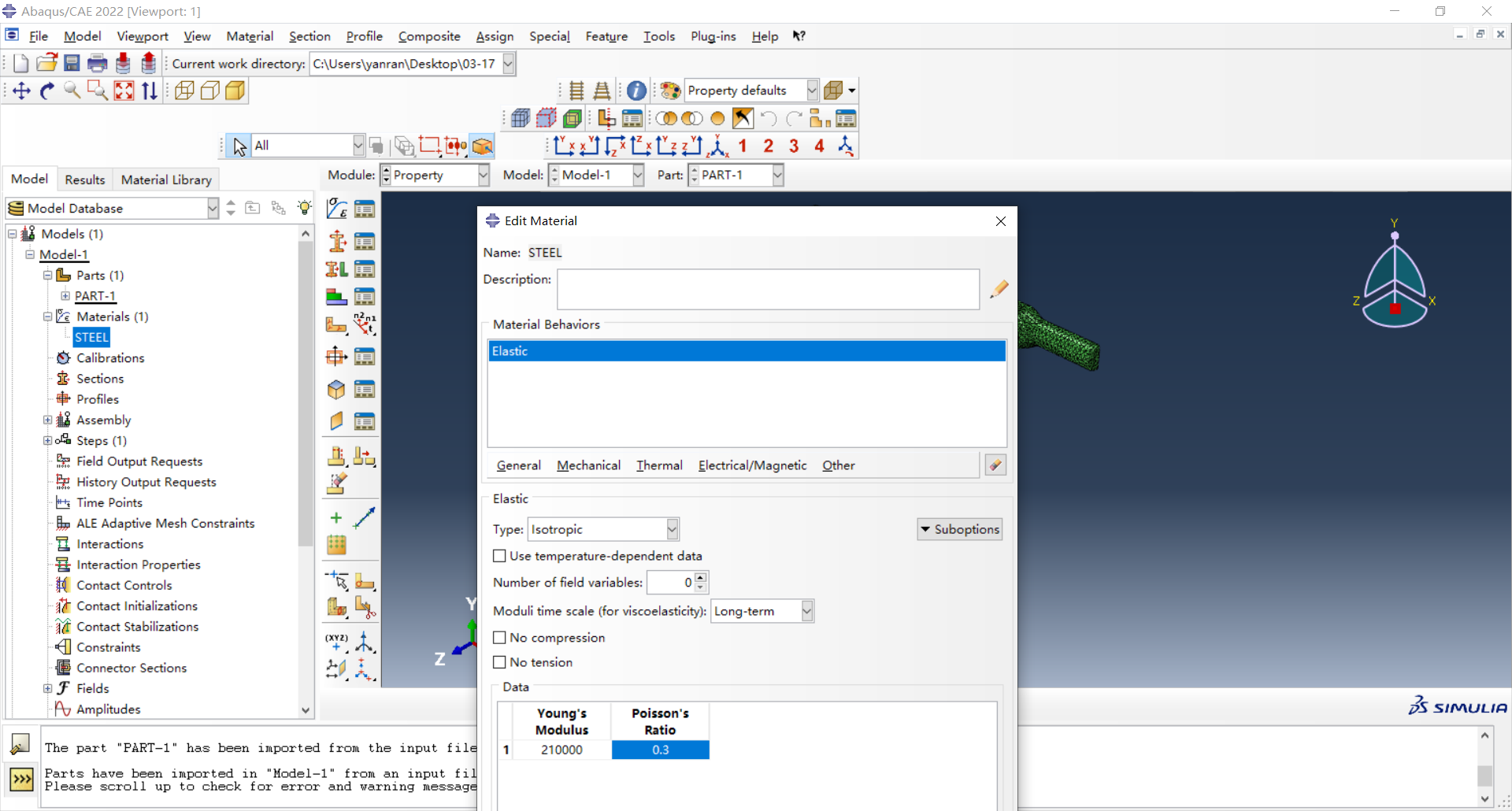Open the Material menu

tap(250, 36)
